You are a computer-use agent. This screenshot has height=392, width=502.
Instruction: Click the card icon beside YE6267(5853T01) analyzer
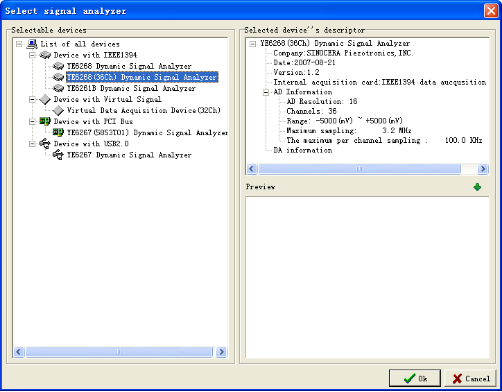(x=58, y=133)
